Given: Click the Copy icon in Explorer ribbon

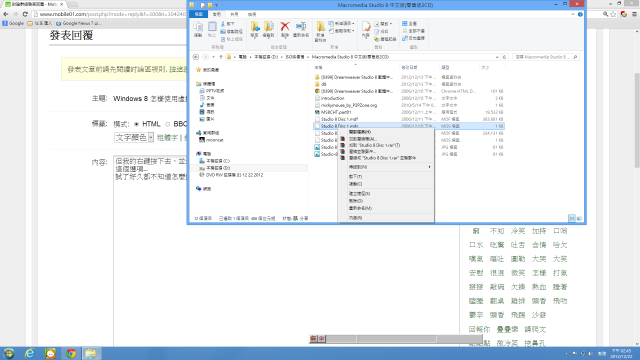Looking at the screenshot, I should point(198,27).
